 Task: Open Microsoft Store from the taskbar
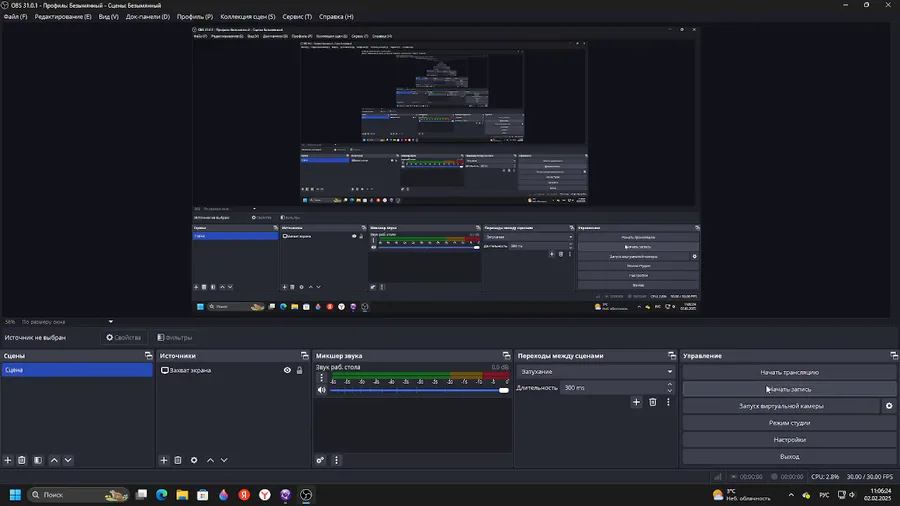tap(203, 495)
